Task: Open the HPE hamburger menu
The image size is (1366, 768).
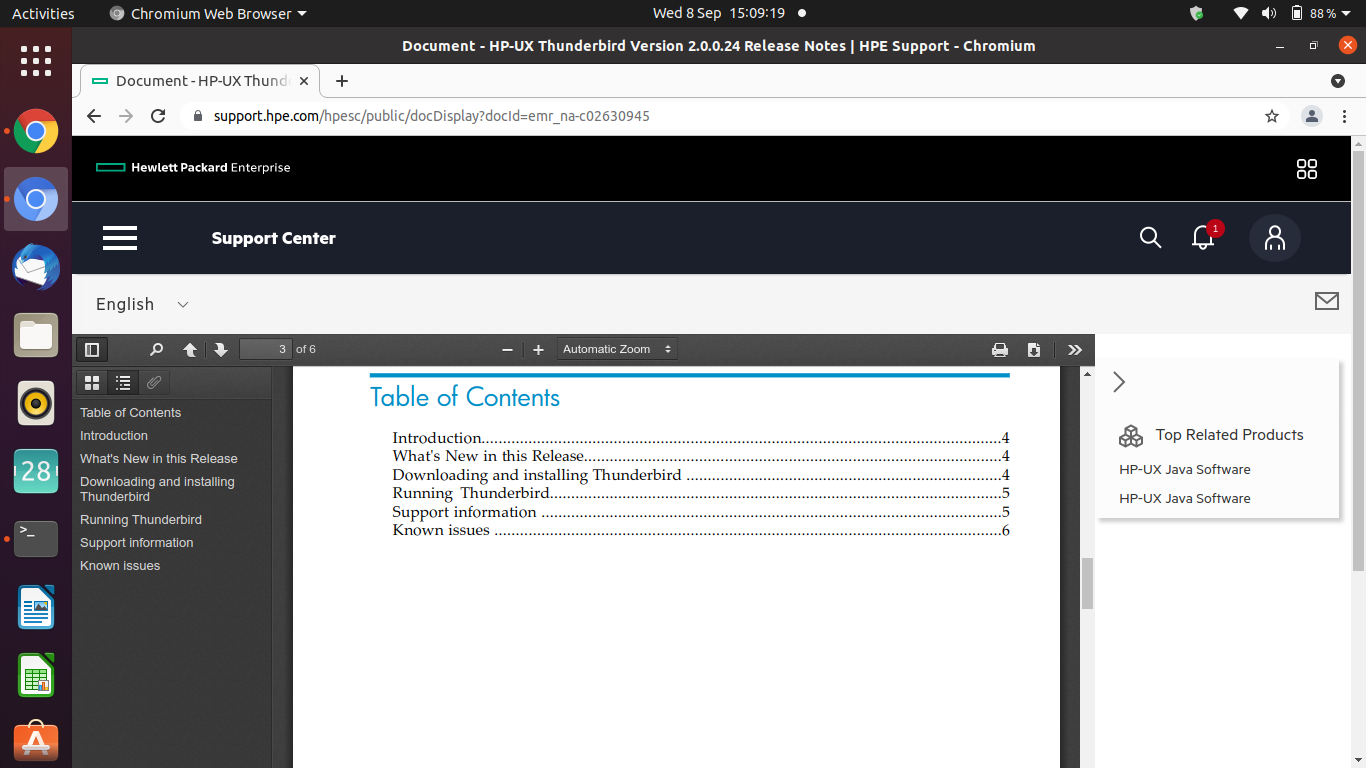Action: (x=120, y=238)
